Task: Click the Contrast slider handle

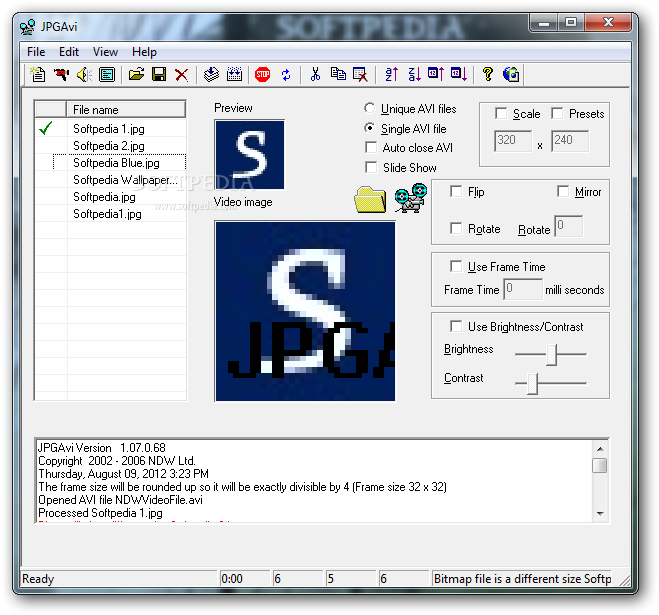Action: pyautogui.click(x=532, y=383)
